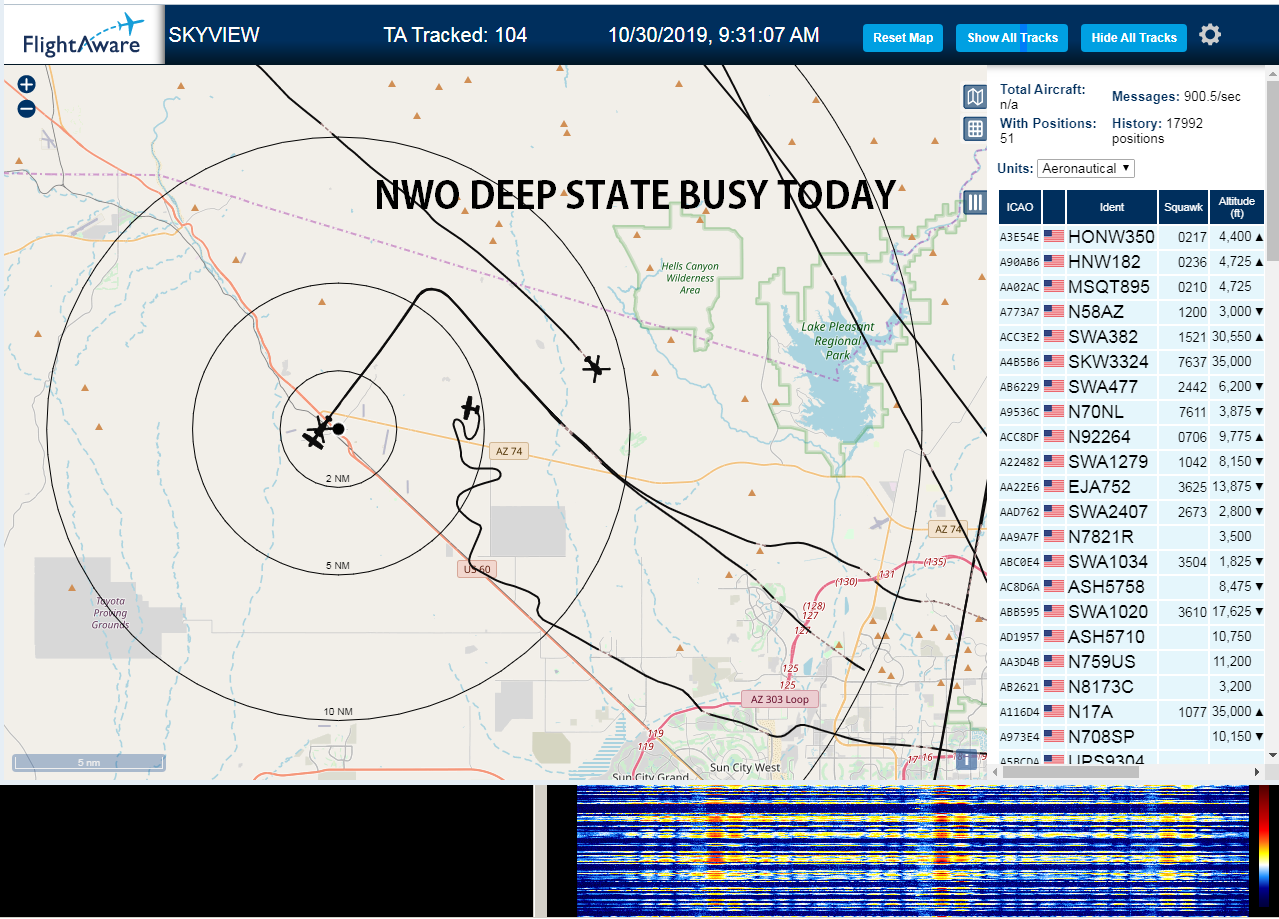Select N8173C aircraft row
This screenshot has height=919, width=1279.
[1132, 687]
